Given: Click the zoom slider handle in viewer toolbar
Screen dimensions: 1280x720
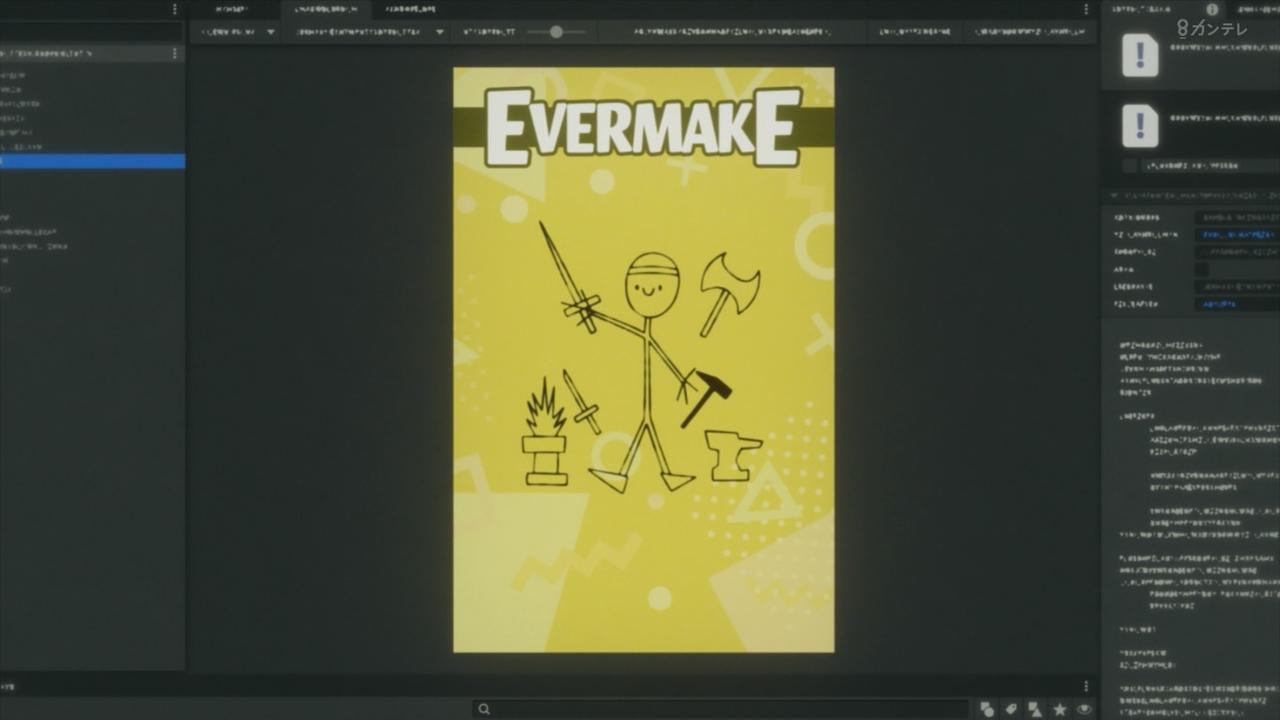Looking at the screenshot, I should click(x=556, y=32).
